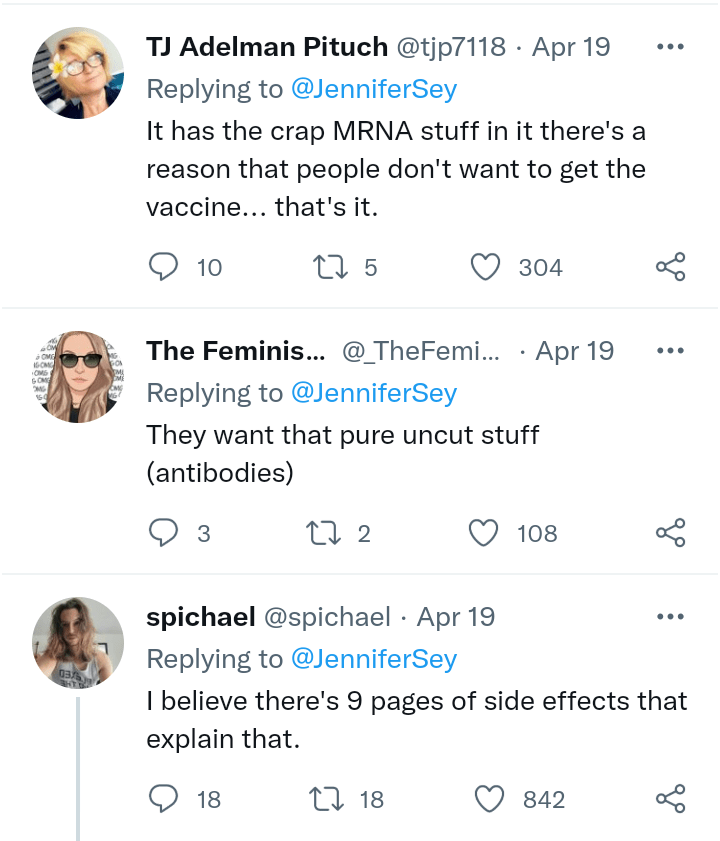Screen dimensions: 720x841
Task: Open @JenniferSey link in spichael's reply
Action: [x=373, y=658]
